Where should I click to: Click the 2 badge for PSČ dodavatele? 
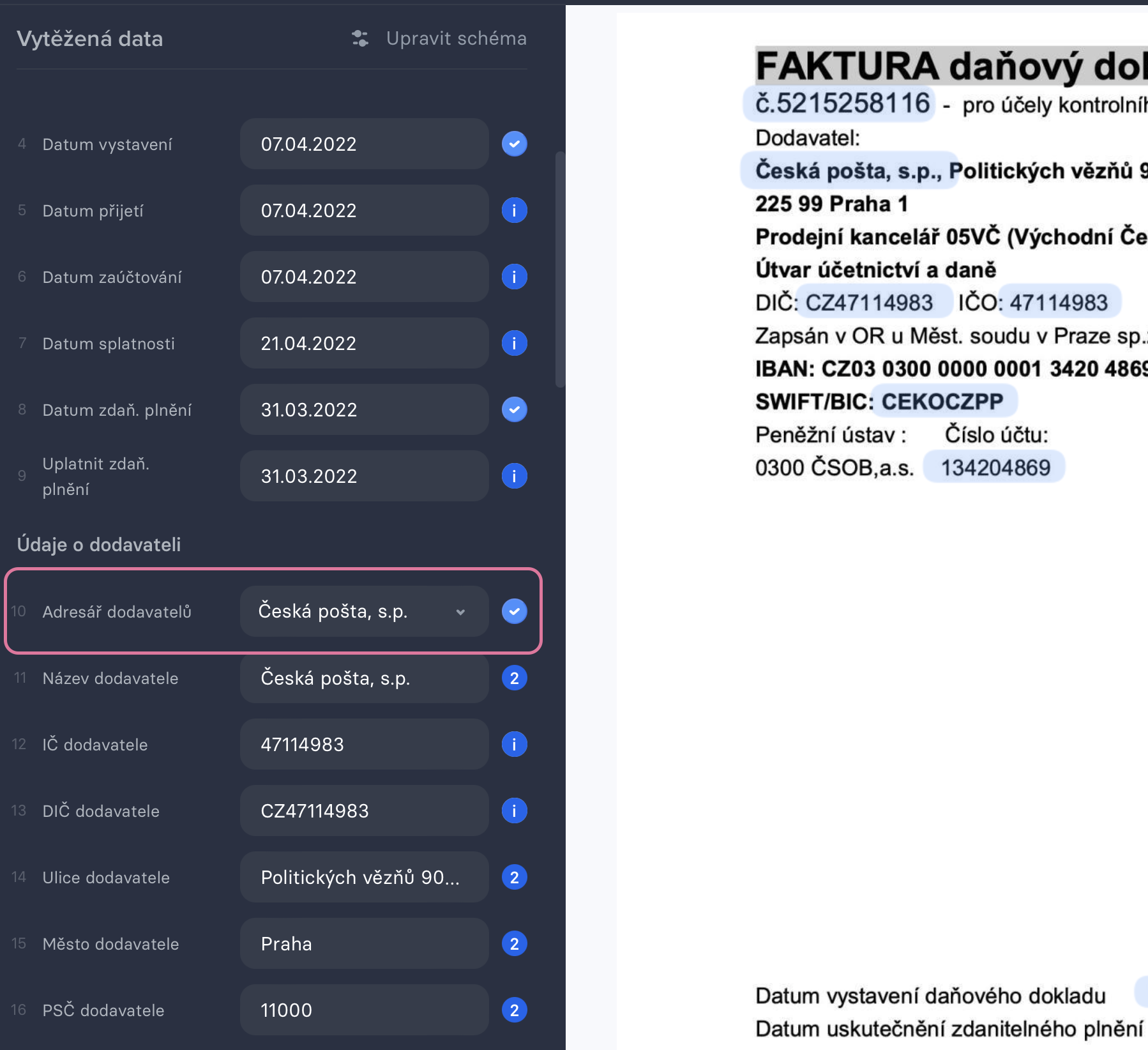514,1010
